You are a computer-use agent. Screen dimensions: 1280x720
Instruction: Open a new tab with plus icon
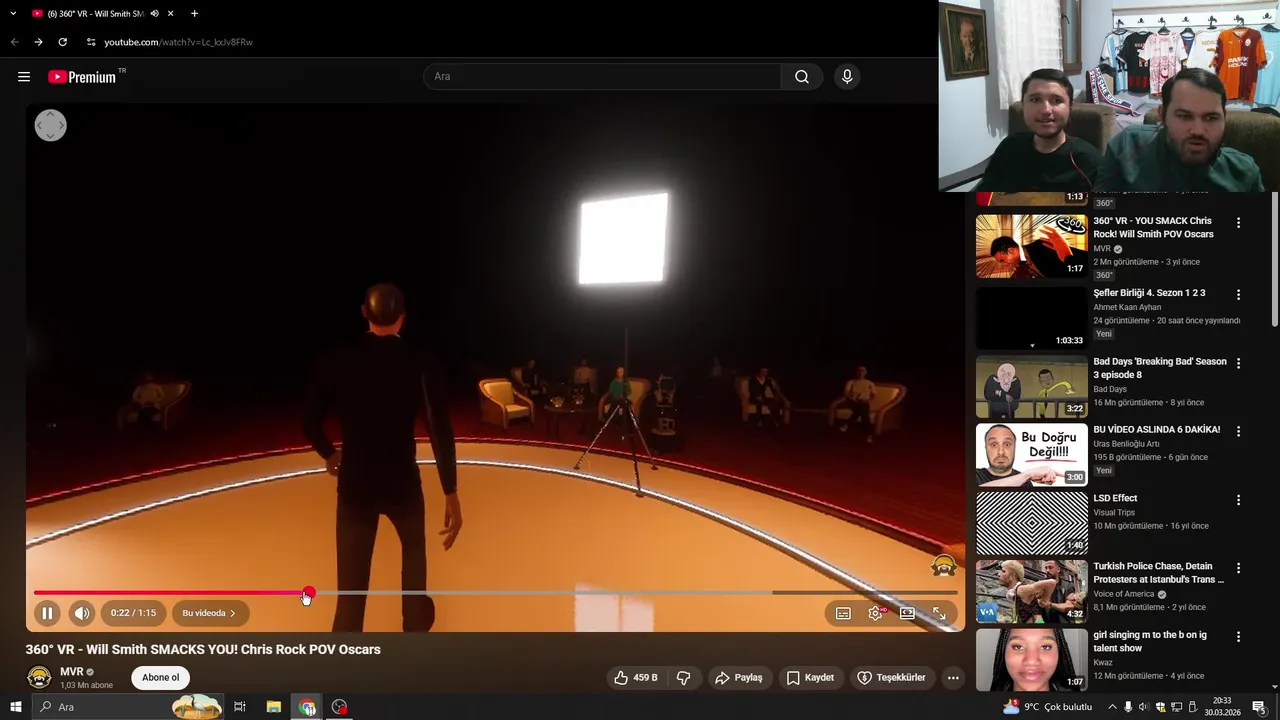(194, 14)
